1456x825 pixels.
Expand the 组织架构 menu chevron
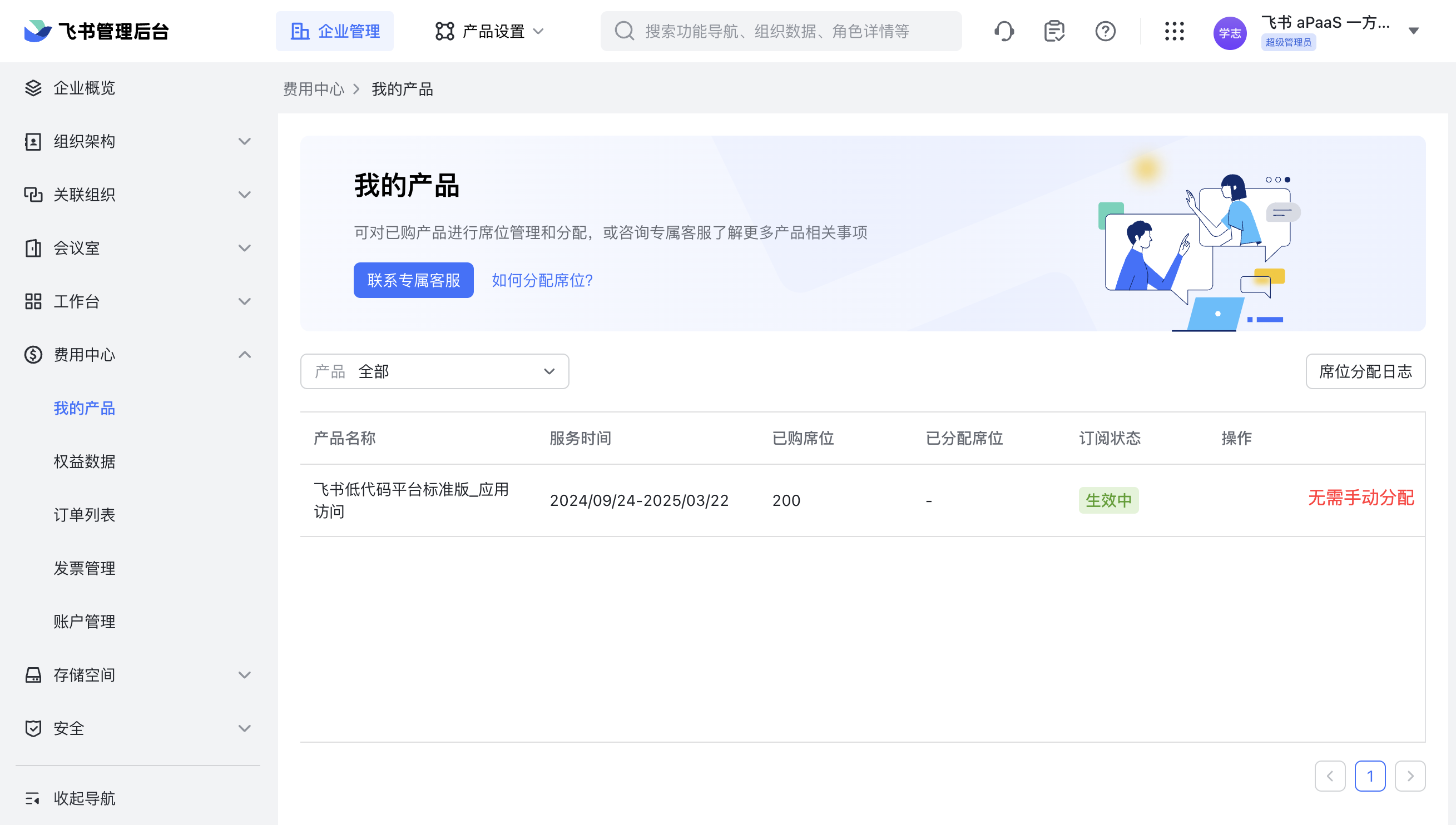pos(244,141)
